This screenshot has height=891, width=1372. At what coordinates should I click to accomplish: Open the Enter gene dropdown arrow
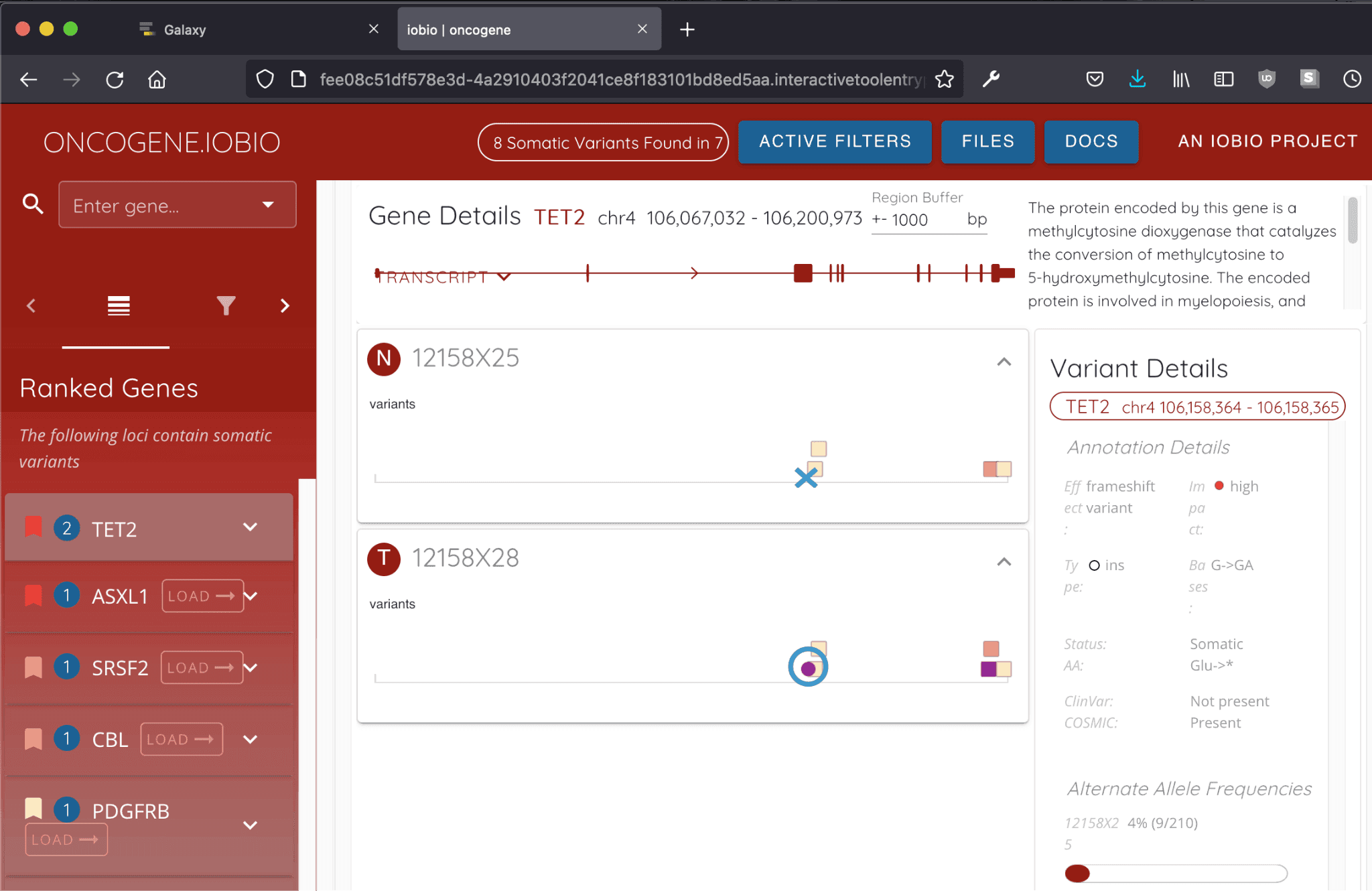click(x=268, y=205)
